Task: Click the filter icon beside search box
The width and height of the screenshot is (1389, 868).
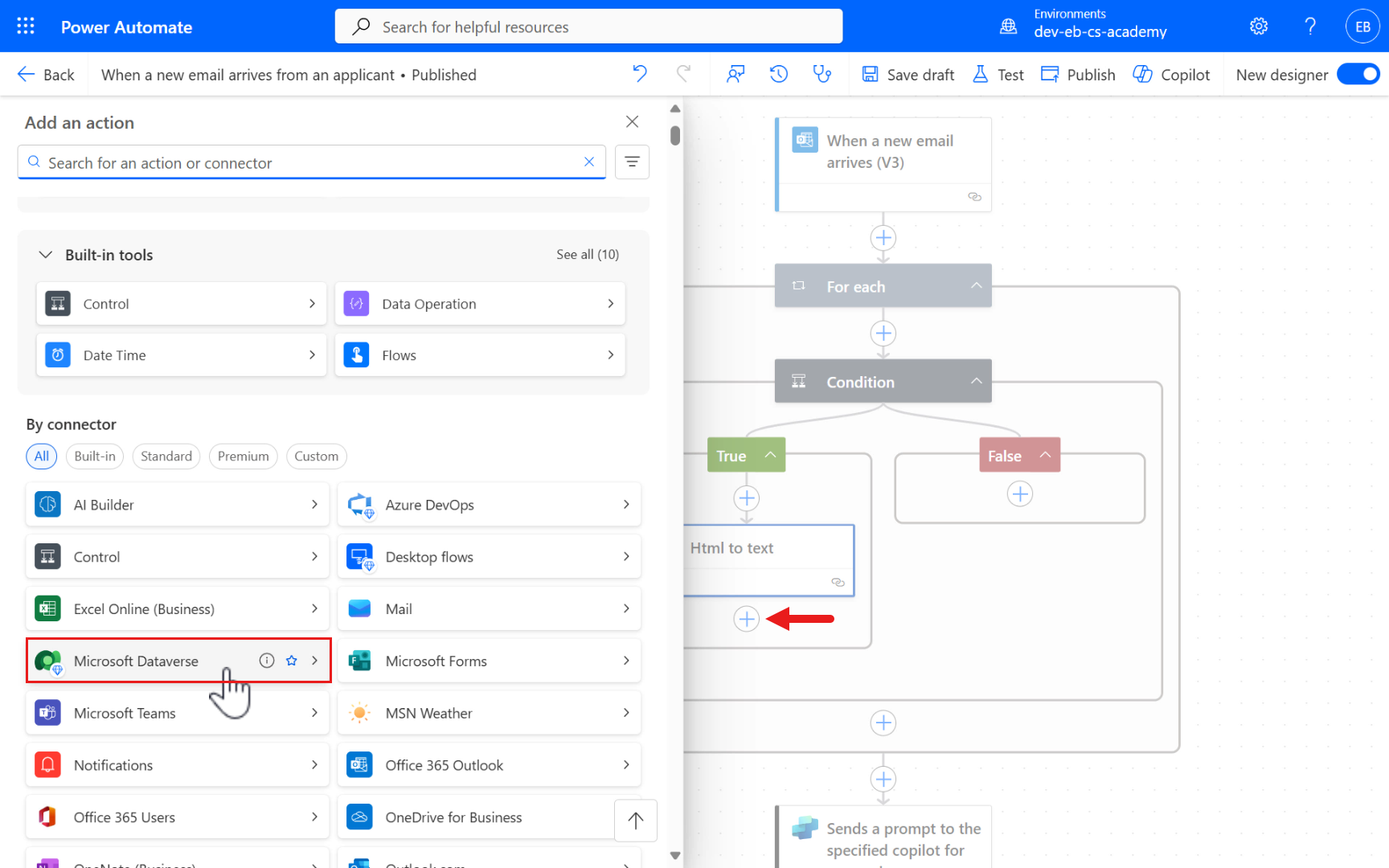Action: coord(632,162)
